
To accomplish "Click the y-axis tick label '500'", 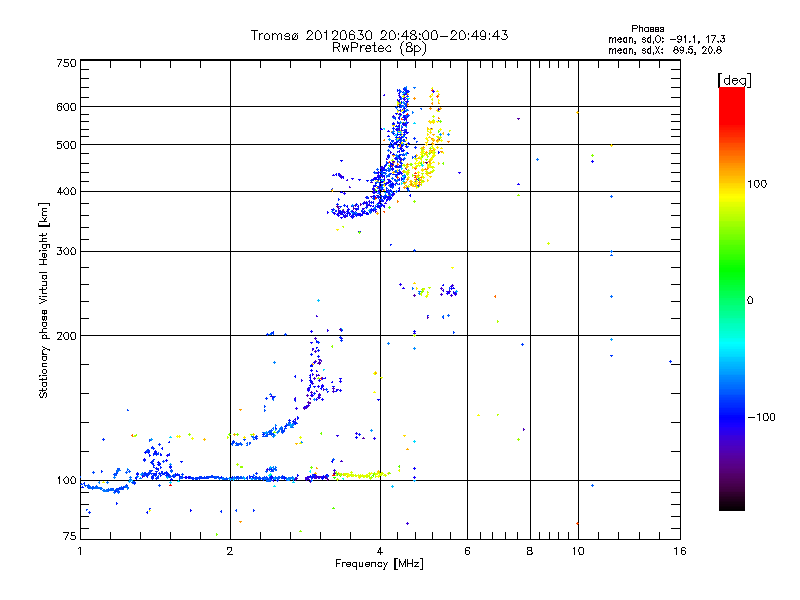I will (66, 145).
